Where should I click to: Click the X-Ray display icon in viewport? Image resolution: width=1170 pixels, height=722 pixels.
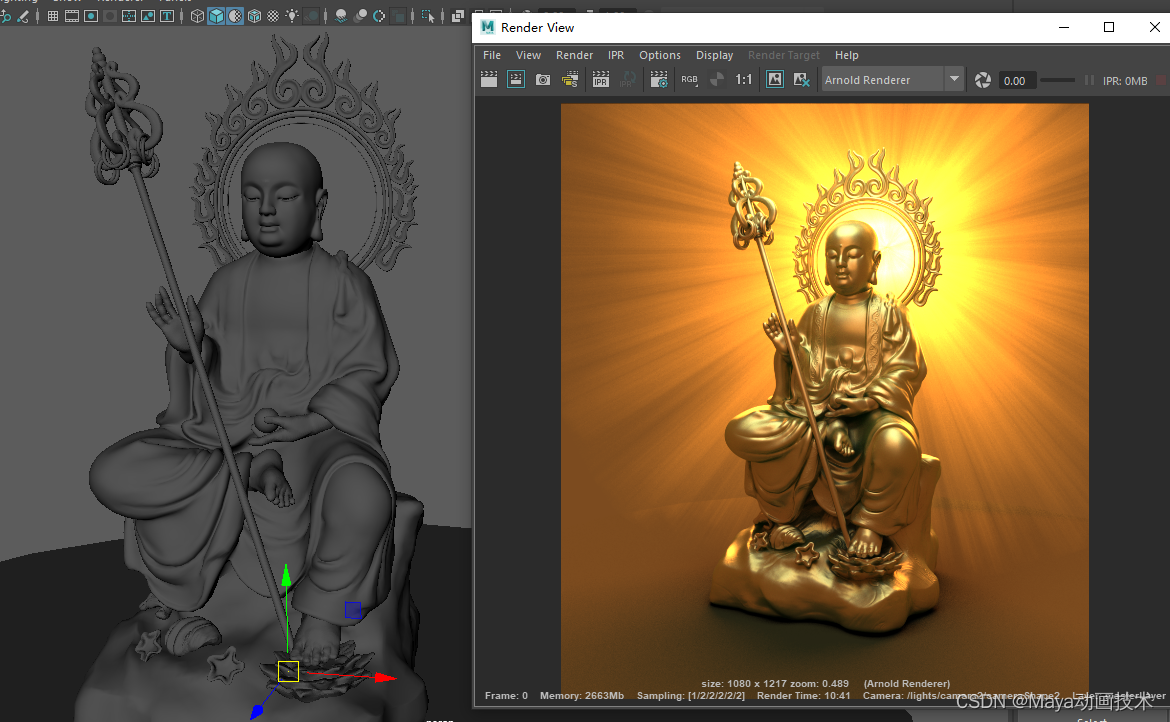point(458,16)
